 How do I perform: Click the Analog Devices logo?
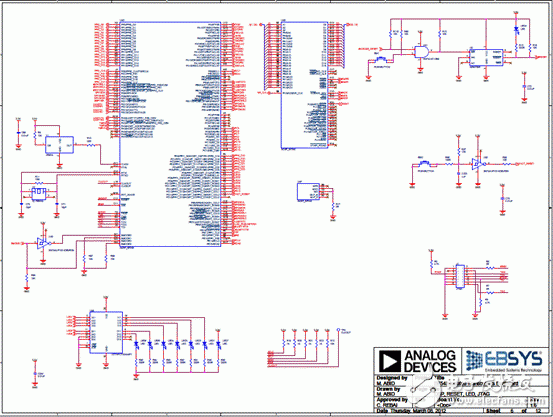pos(417,361)
